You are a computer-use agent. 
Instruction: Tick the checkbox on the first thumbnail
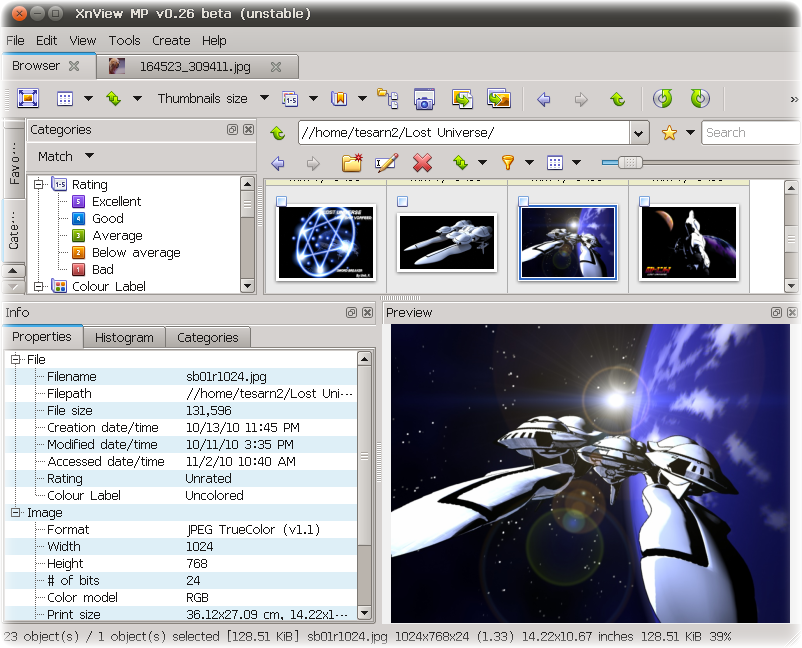pos(281,202)
